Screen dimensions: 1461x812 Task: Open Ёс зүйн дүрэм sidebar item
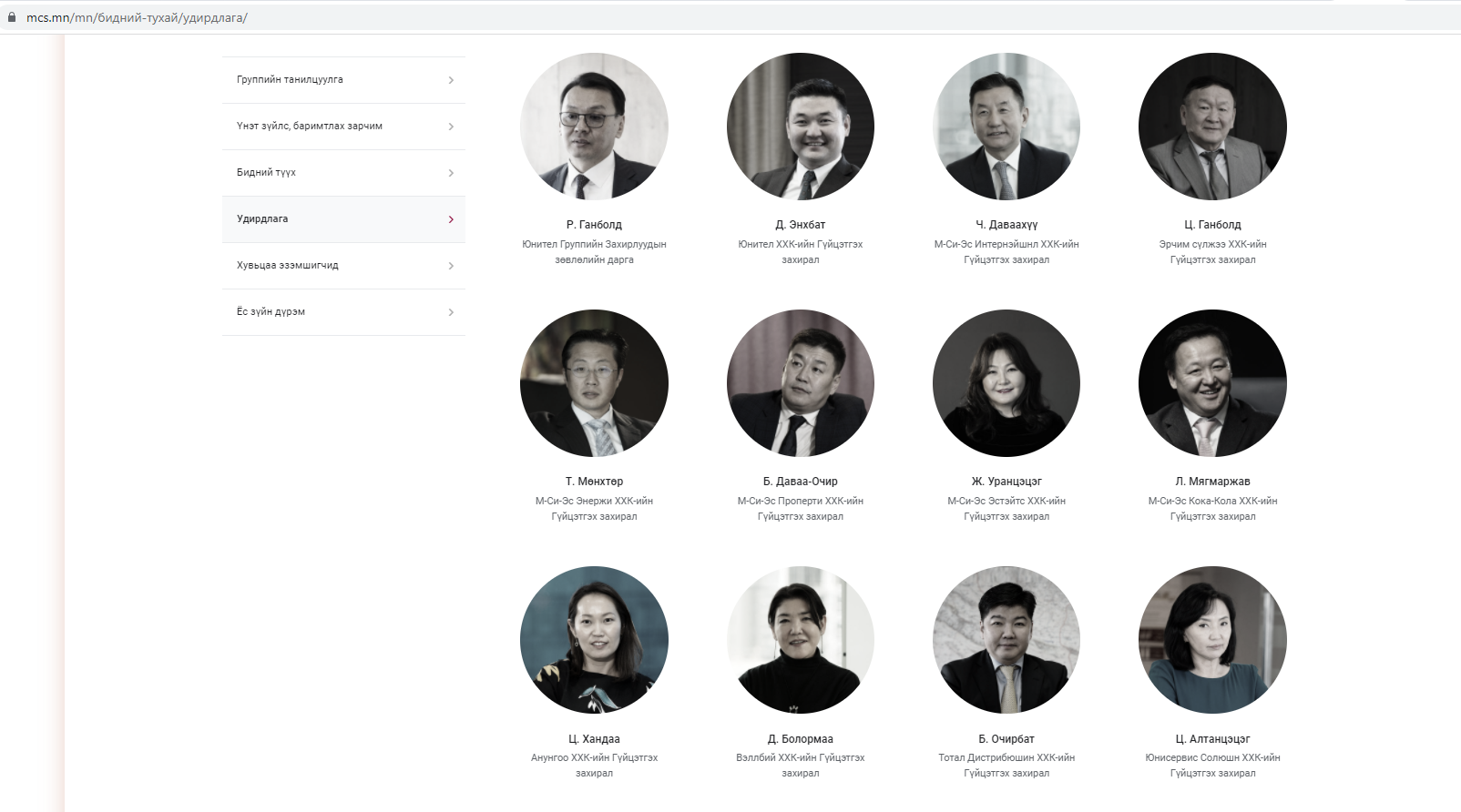point(271,312)
